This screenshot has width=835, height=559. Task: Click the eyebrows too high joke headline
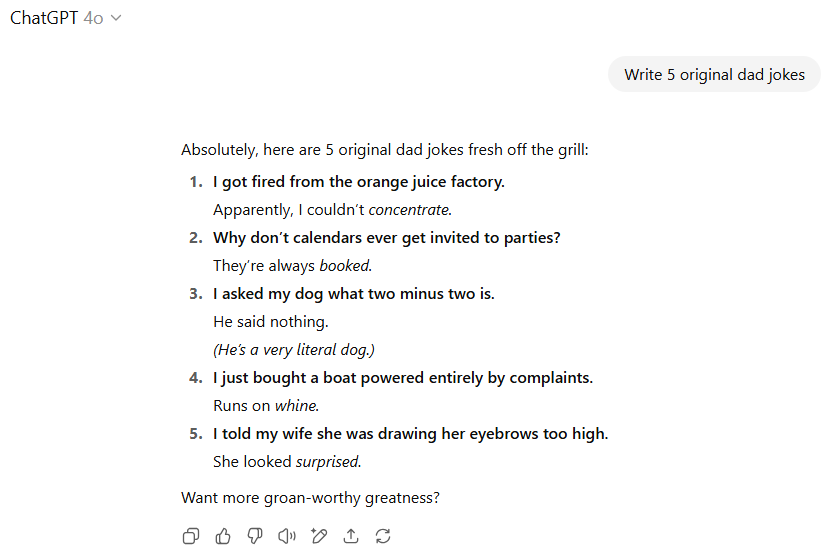[411, 434]
